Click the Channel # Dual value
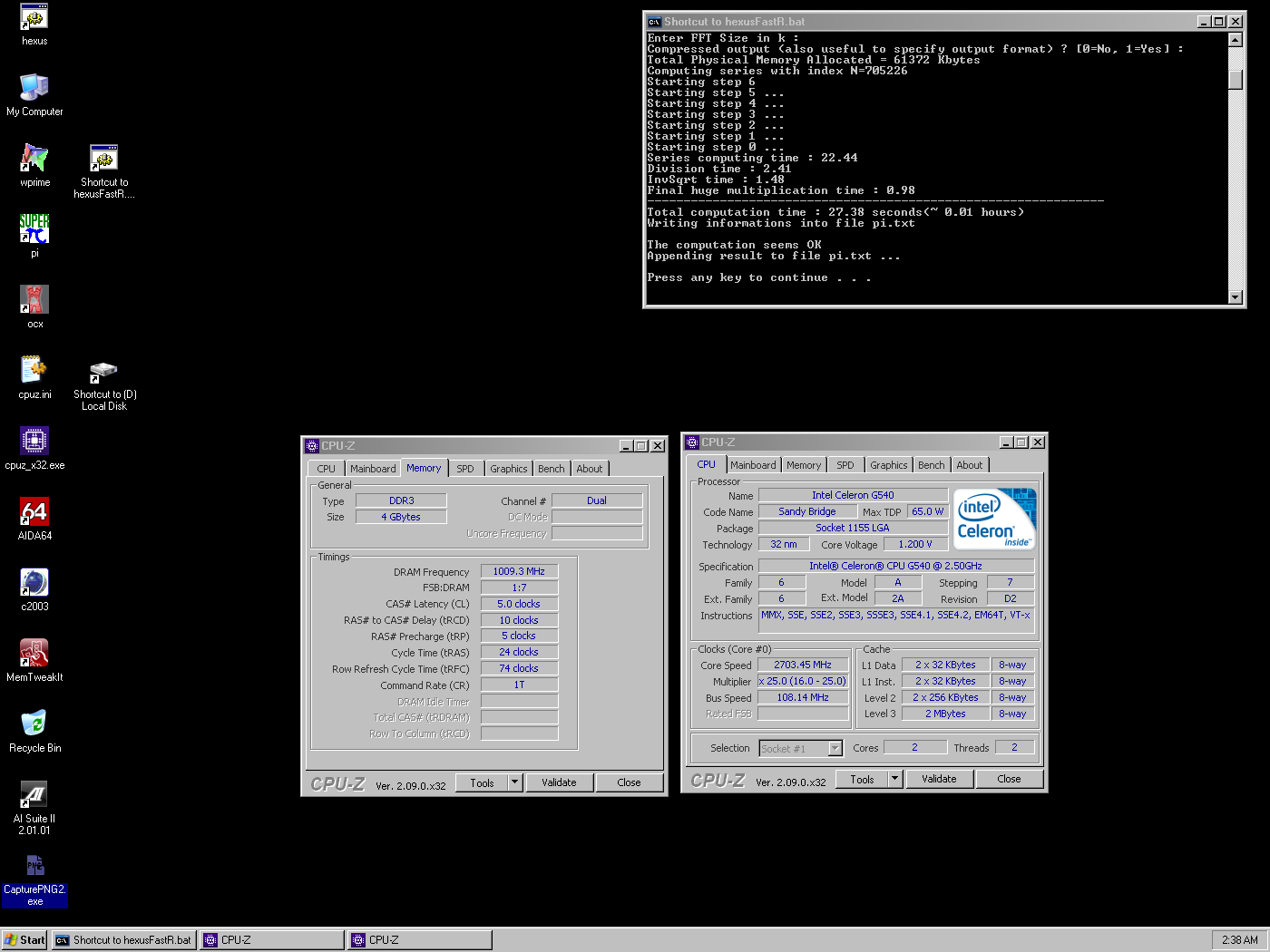The image size is (1270, 952). (597, 500)
